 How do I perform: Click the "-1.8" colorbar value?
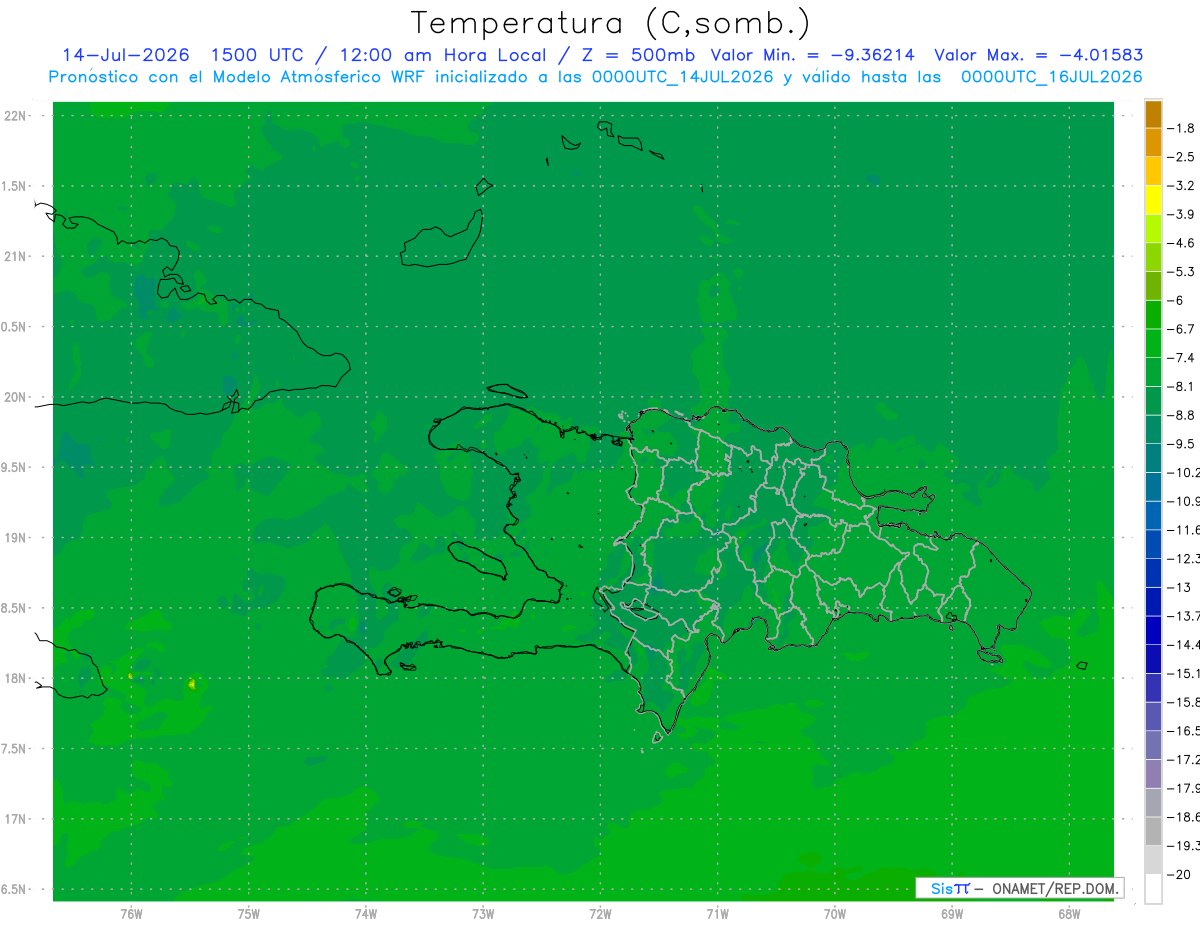tap(1181, 129)
